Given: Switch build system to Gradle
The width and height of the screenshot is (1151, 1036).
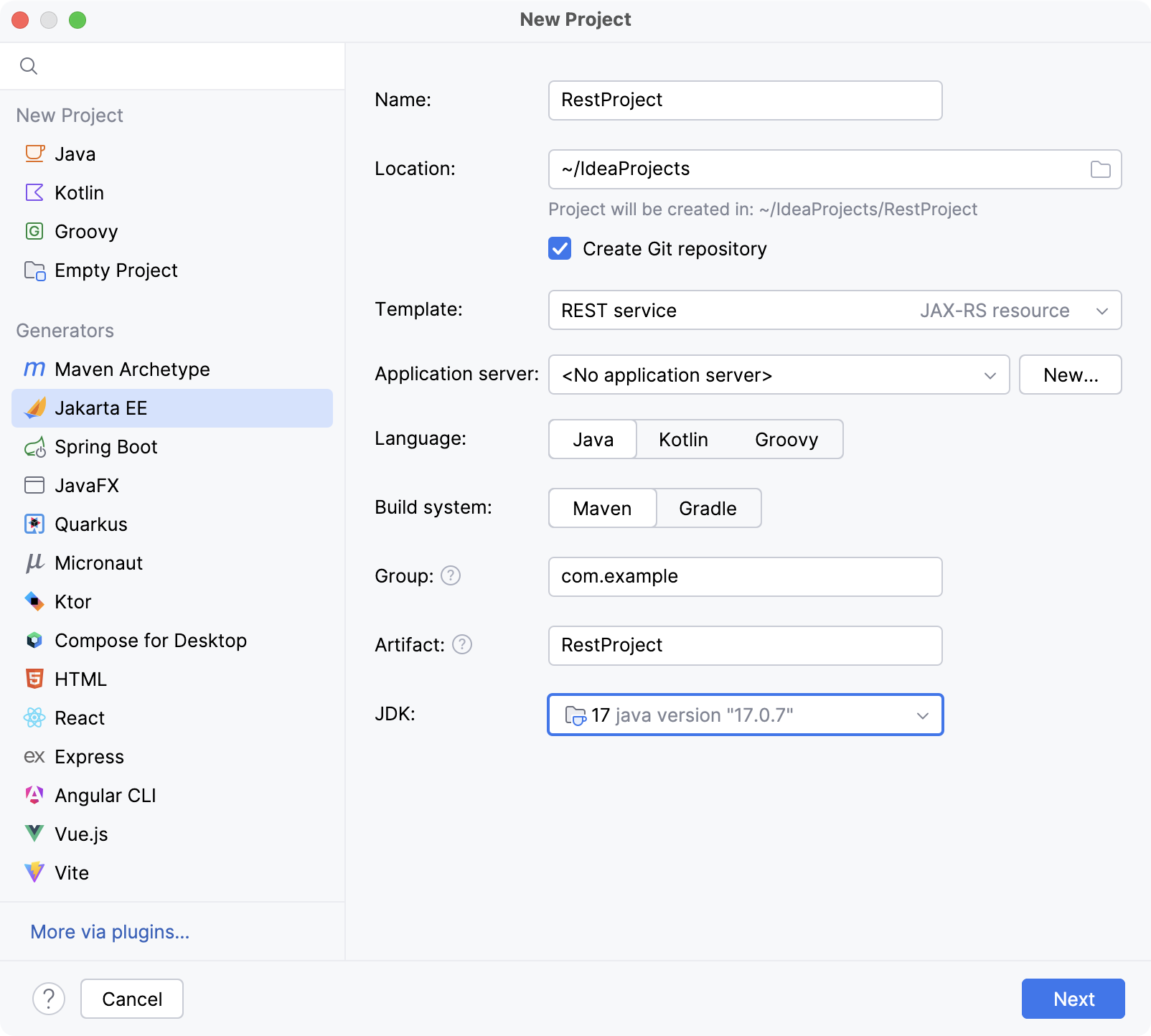Looking at the screenshot, I should (x=707, y=508).
